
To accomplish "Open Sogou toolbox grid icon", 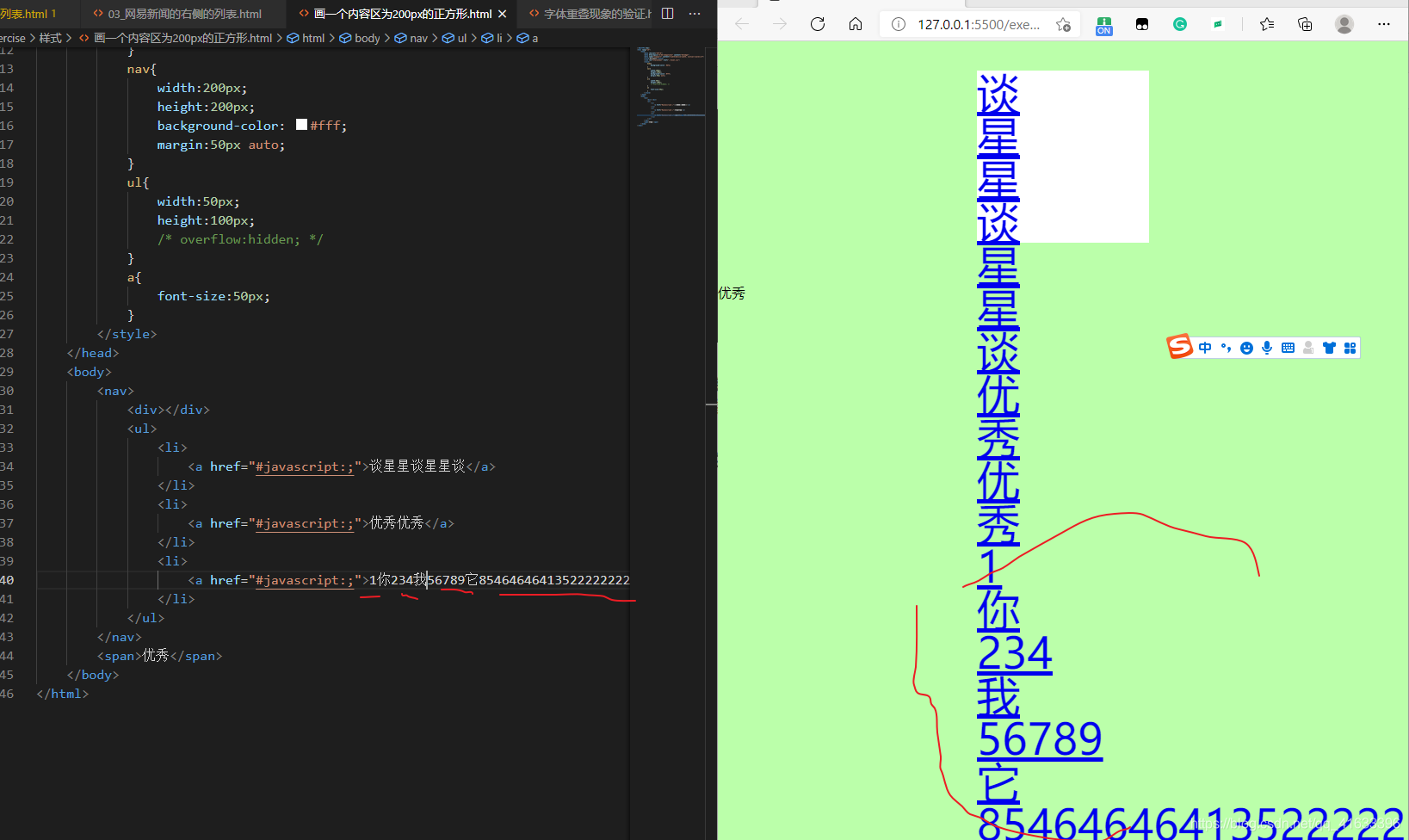I will pyautogui.click(x=1350, y=348).
